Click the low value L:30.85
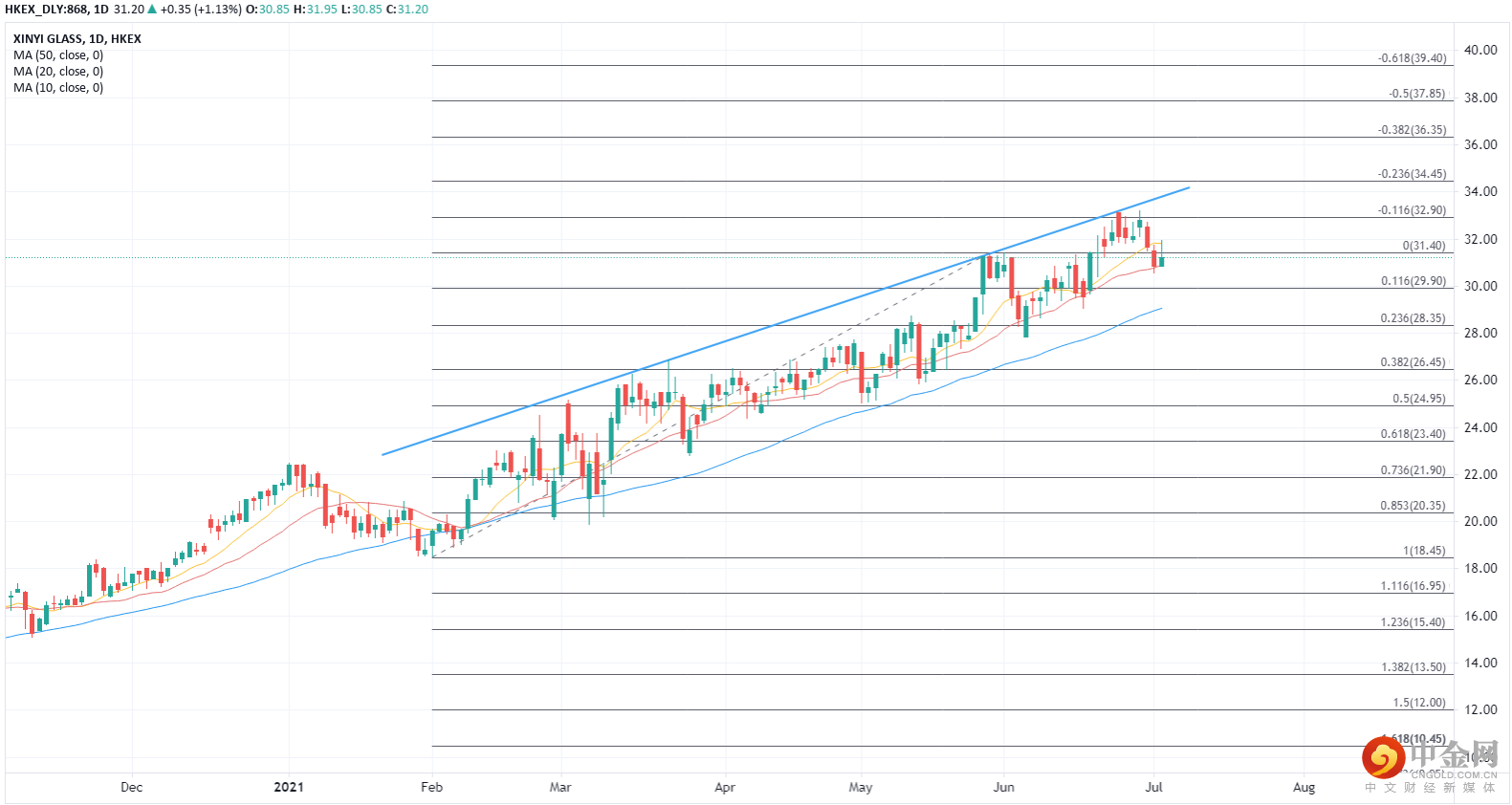 tap(362, 10)
